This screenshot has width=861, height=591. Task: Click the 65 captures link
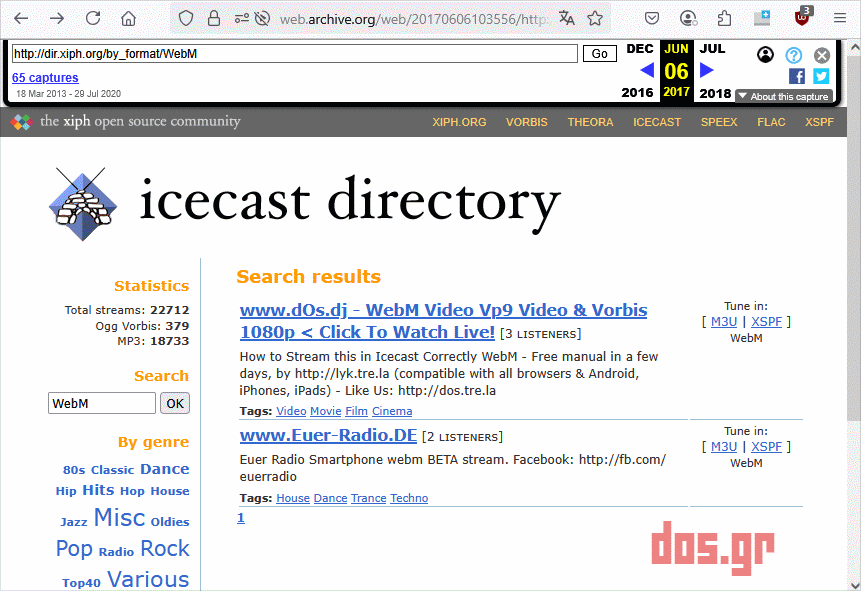45,78
